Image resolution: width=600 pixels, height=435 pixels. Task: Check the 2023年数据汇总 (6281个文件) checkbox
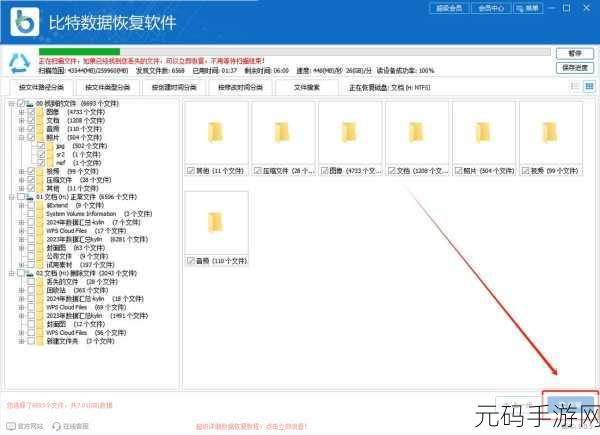coord(31,239)
